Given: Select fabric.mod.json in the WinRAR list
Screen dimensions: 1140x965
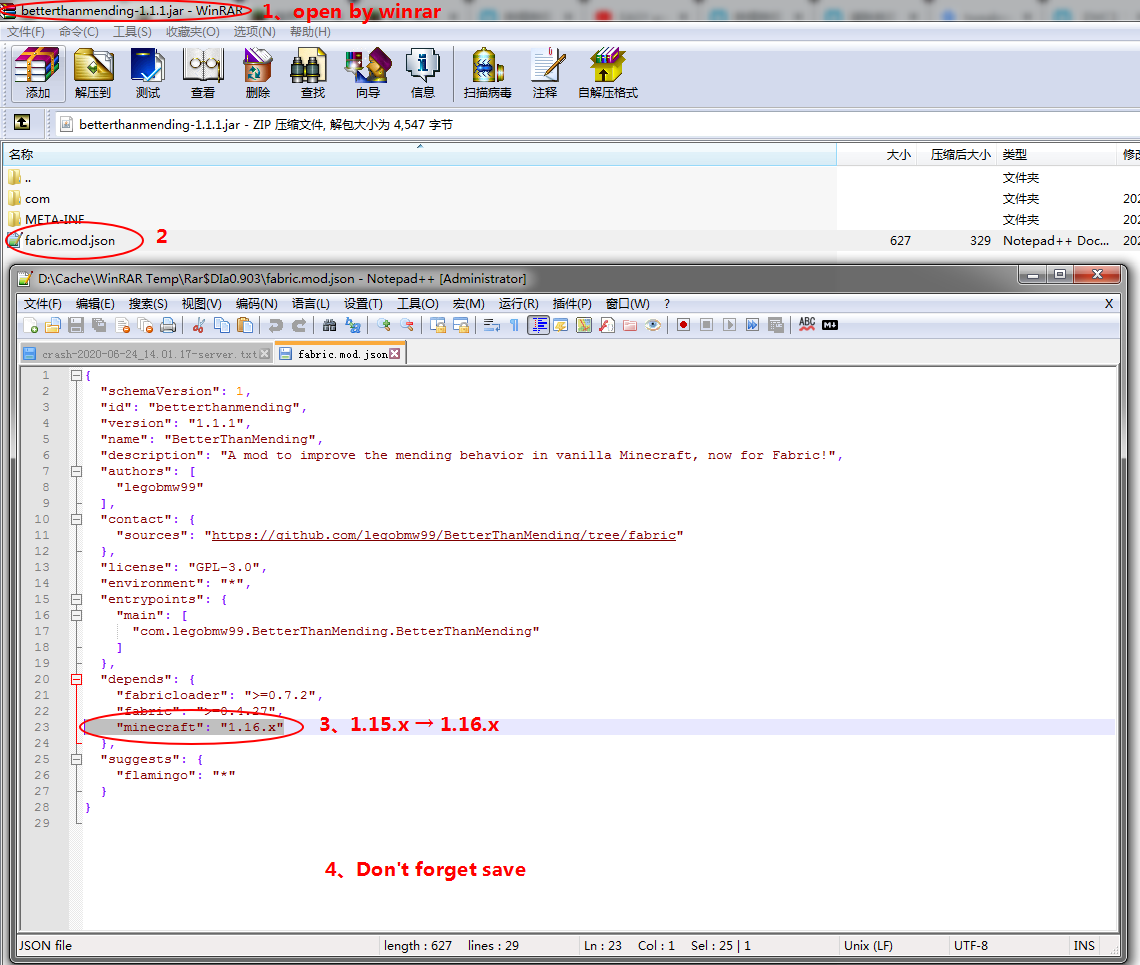Looking at the screenshot, I should click(x=70, y=241).
